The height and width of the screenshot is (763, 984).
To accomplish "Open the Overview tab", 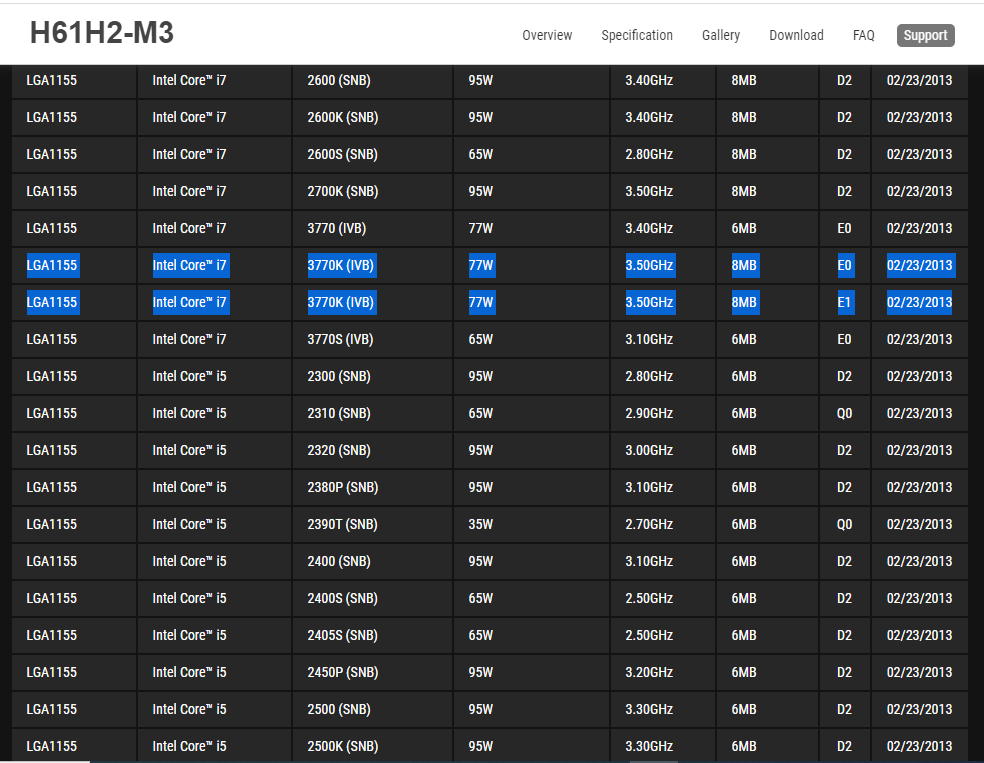I will 547,35.
